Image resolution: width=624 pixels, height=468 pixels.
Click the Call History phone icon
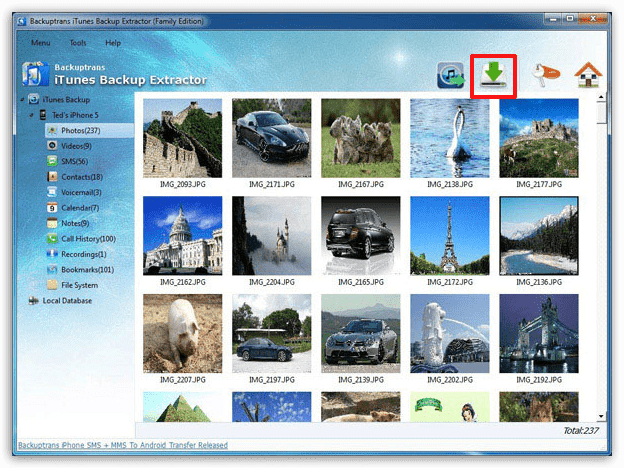pos(52,239)
